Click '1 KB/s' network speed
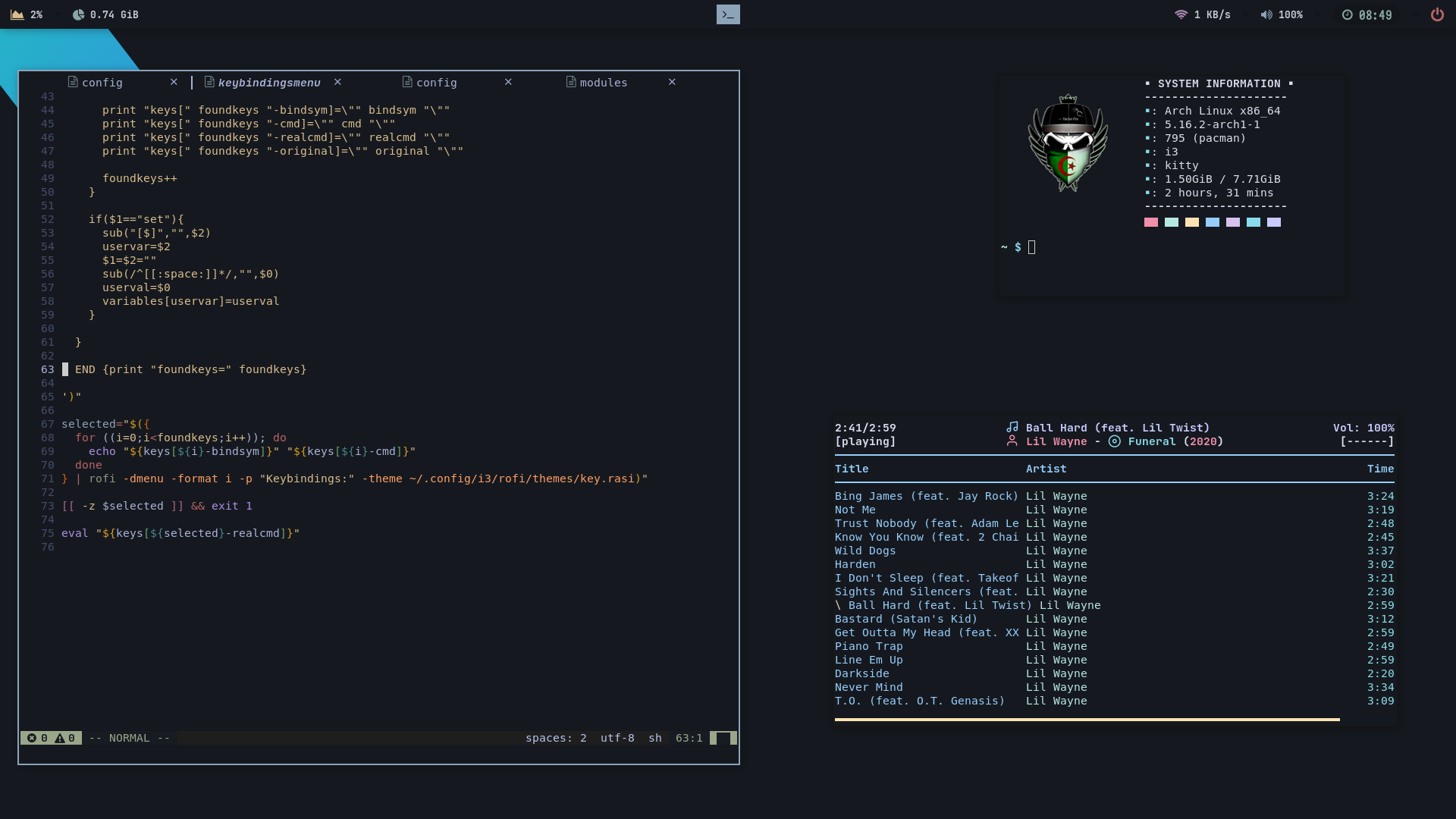 (1212, 14)
